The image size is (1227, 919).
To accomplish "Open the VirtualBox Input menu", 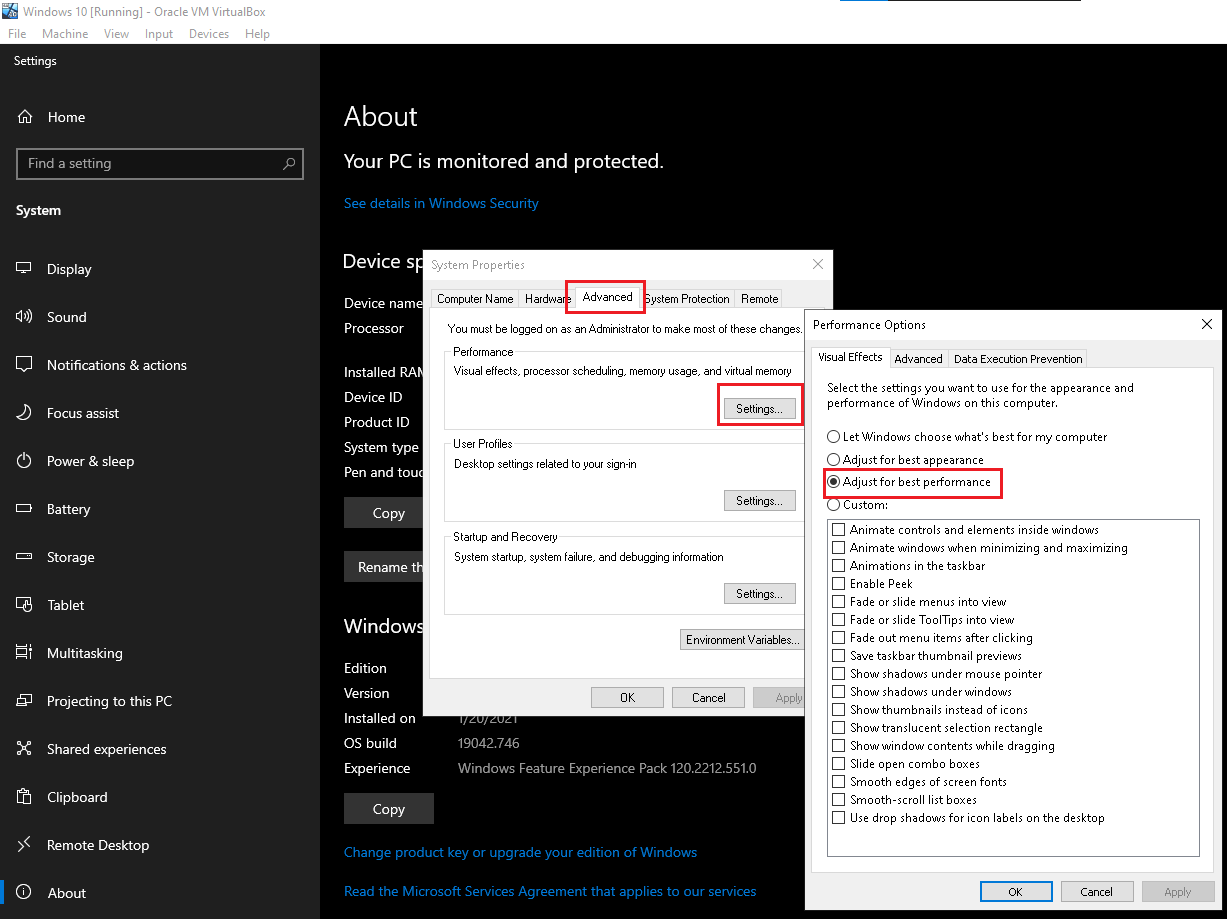I will 159,34.
